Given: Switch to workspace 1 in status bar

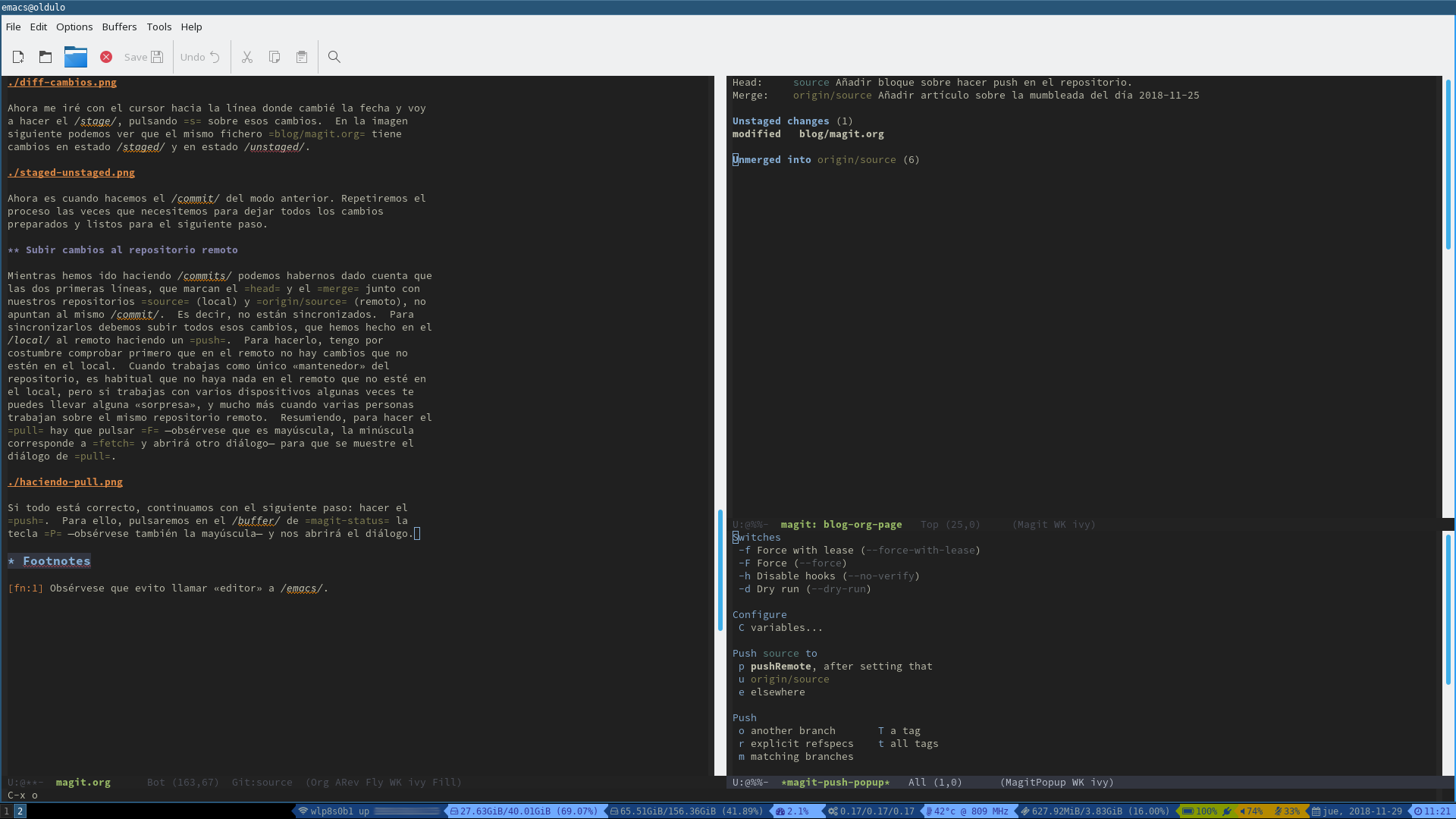Looking at the screenshot, I should tap(7, 811).
